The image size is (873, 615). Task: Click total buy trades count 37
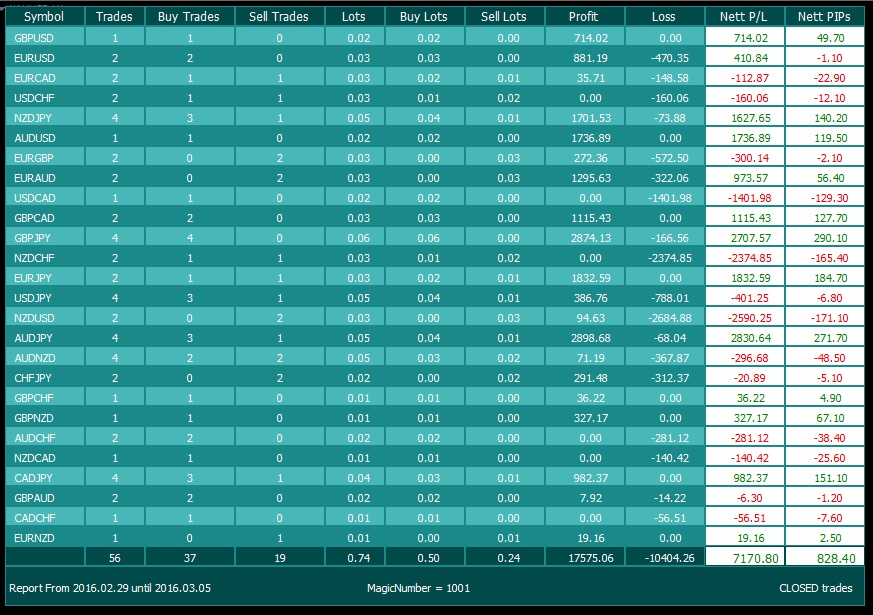(x=190, y=558)
